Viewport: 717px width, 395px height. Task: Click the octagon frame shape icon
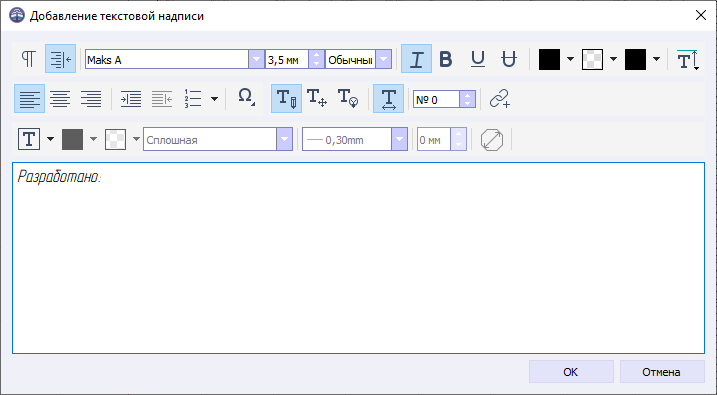click(492, 139)
